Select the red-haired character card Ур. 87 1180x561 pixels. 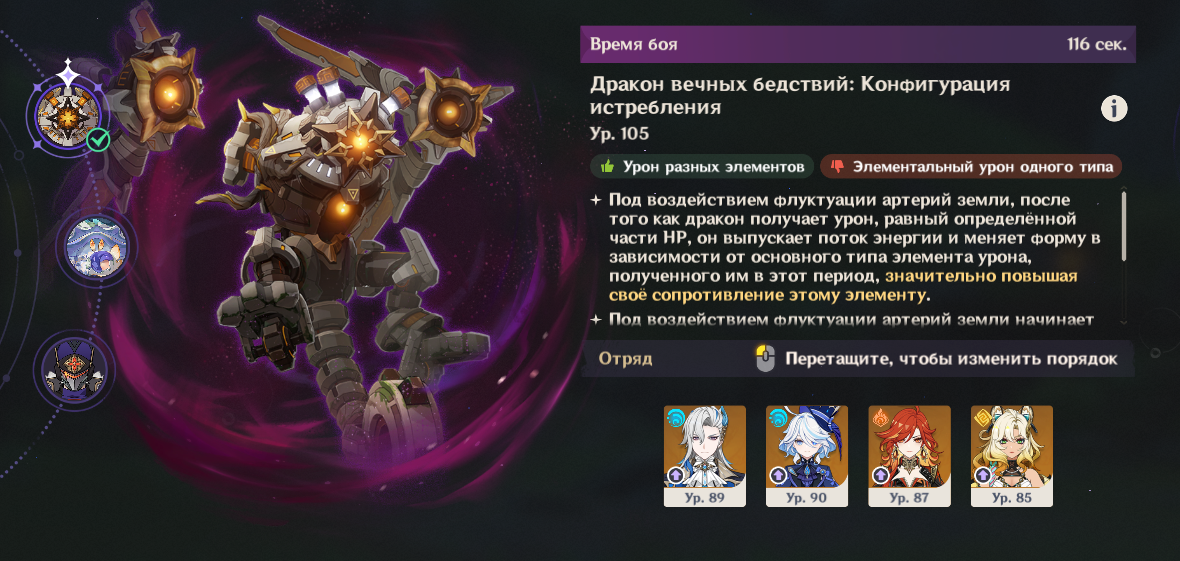tap(909, 456)
